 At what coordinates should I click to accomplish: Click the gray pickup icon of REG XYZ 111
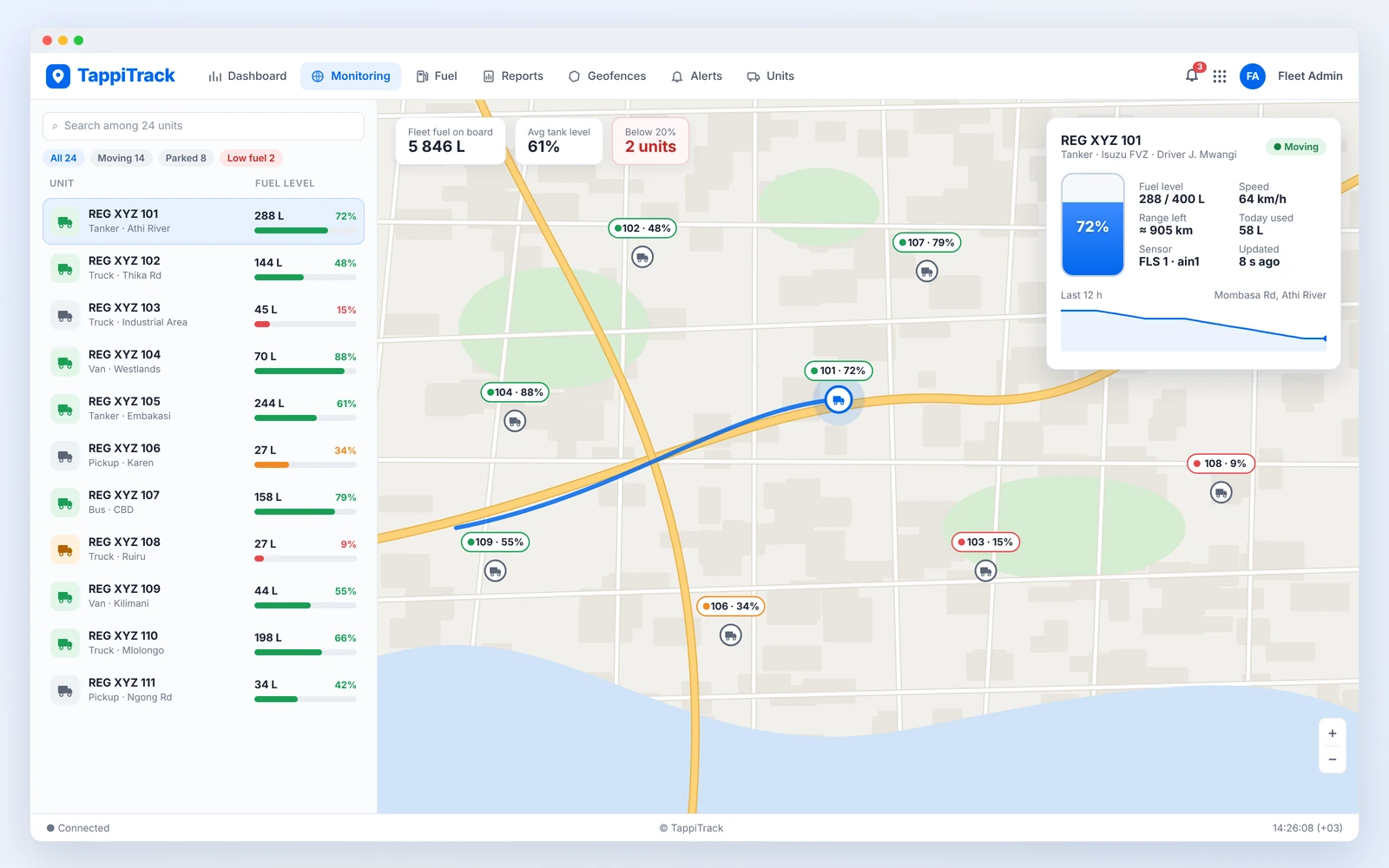pyautogui.click(x=65, y=690)
